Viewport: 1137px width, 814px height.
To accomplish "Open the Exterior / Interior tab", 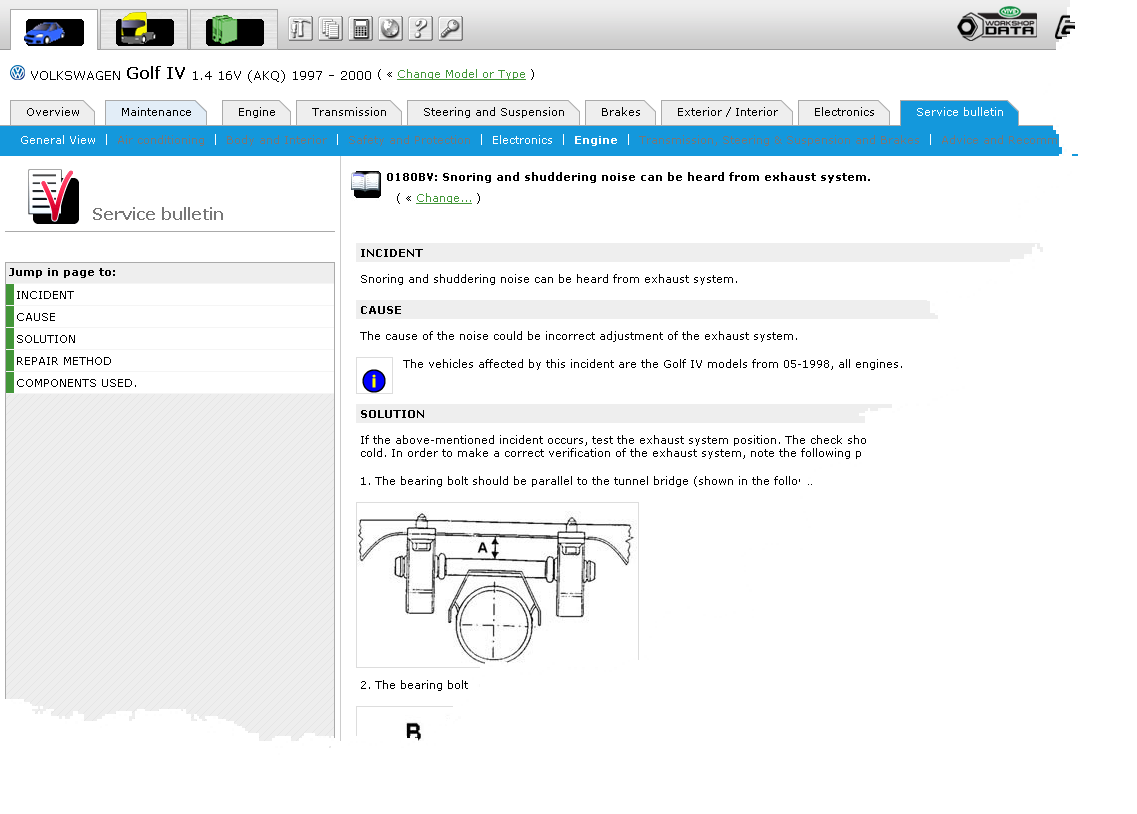I will coord(727,112).
